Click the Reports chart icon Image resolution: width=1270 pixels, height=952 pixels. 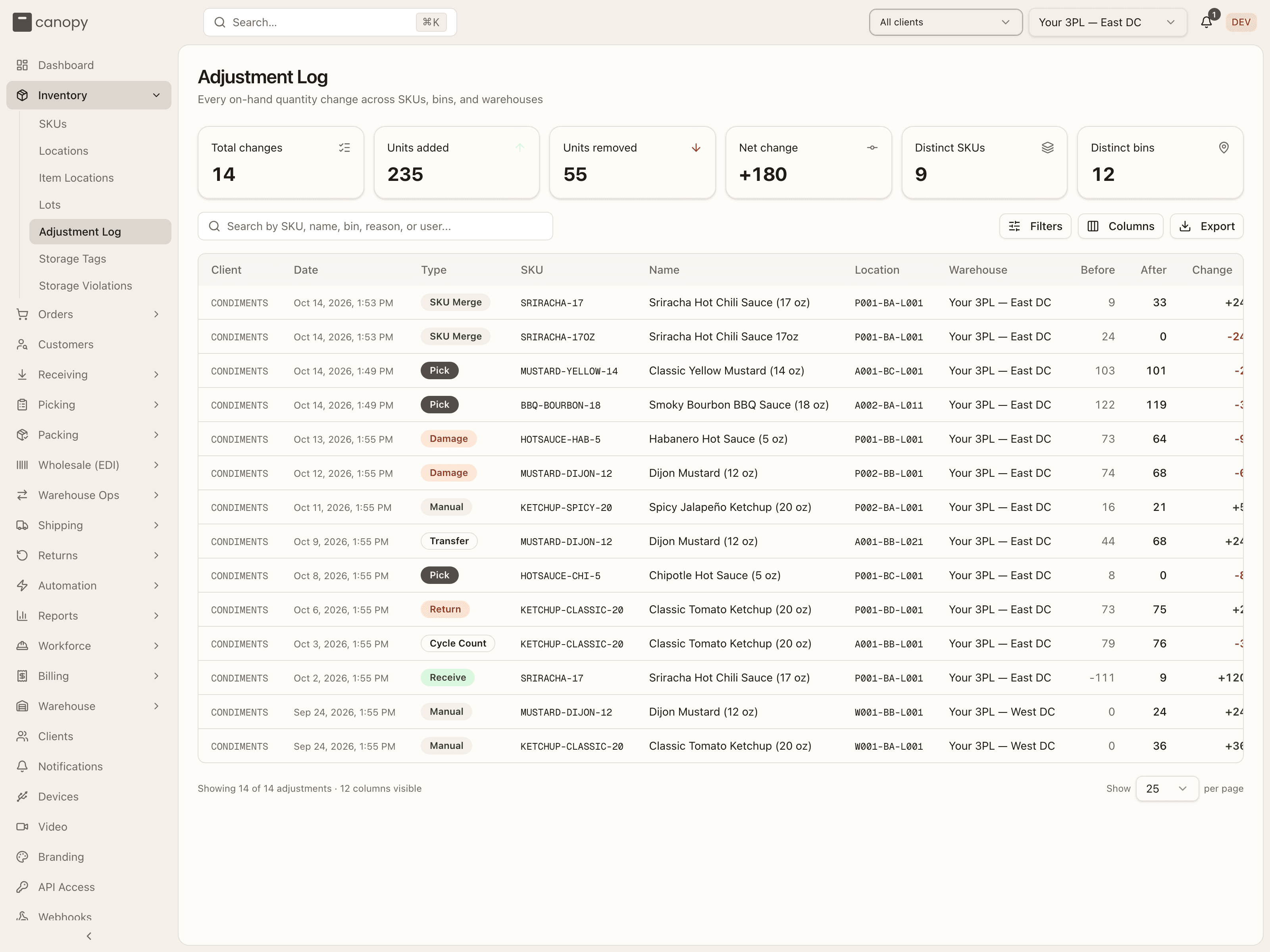(22, 616)
